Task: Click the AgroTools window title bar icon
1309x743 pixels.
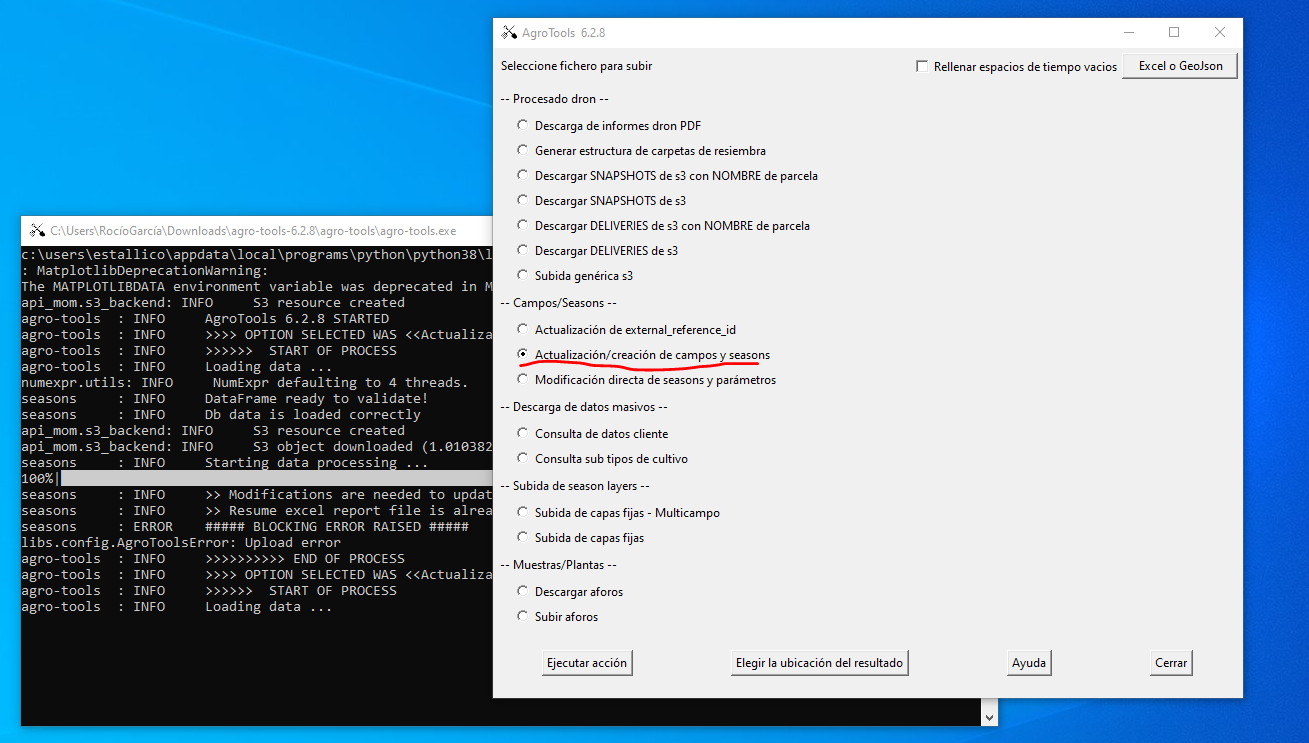Action: [510, 33]
